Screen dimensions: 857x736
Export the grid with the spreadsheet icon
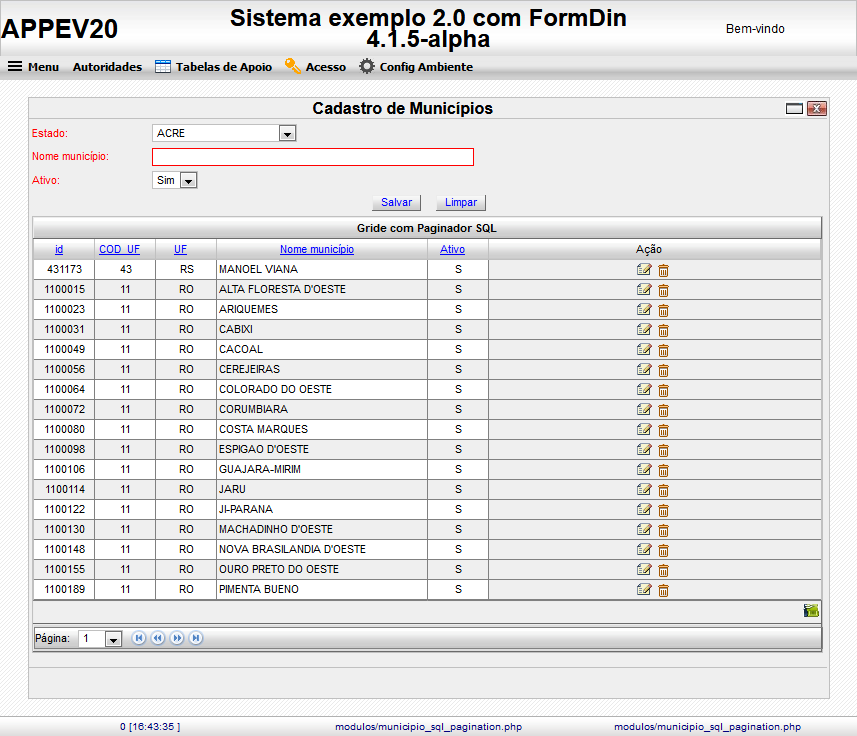click(810, 609)
